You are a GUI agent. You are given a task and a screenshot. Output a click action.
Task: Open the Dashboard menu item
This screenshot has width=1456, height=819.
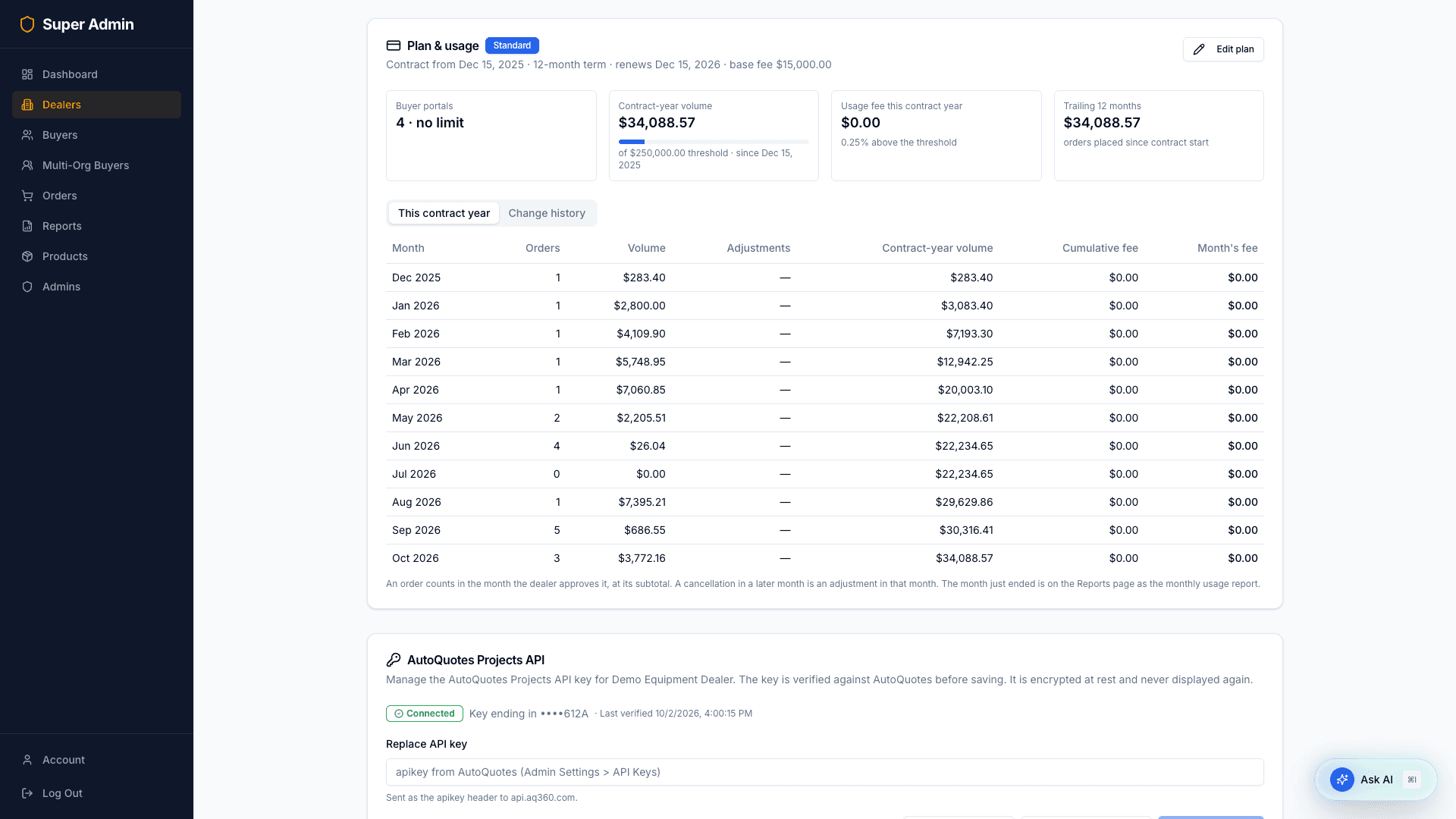click(x=96, y=74)
